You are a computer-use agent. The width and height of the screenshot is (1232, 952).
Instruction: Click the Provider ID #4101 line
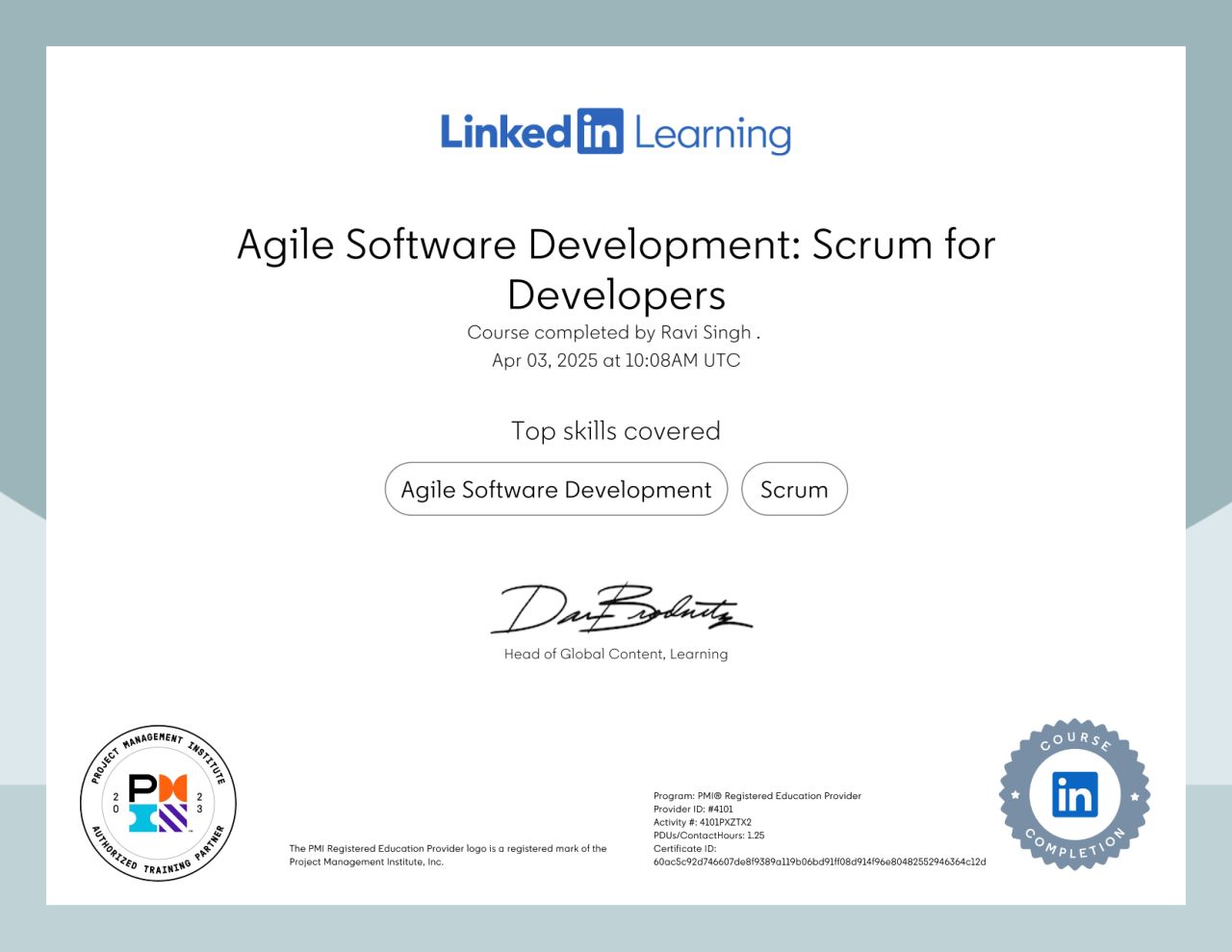tap(693, 810)
